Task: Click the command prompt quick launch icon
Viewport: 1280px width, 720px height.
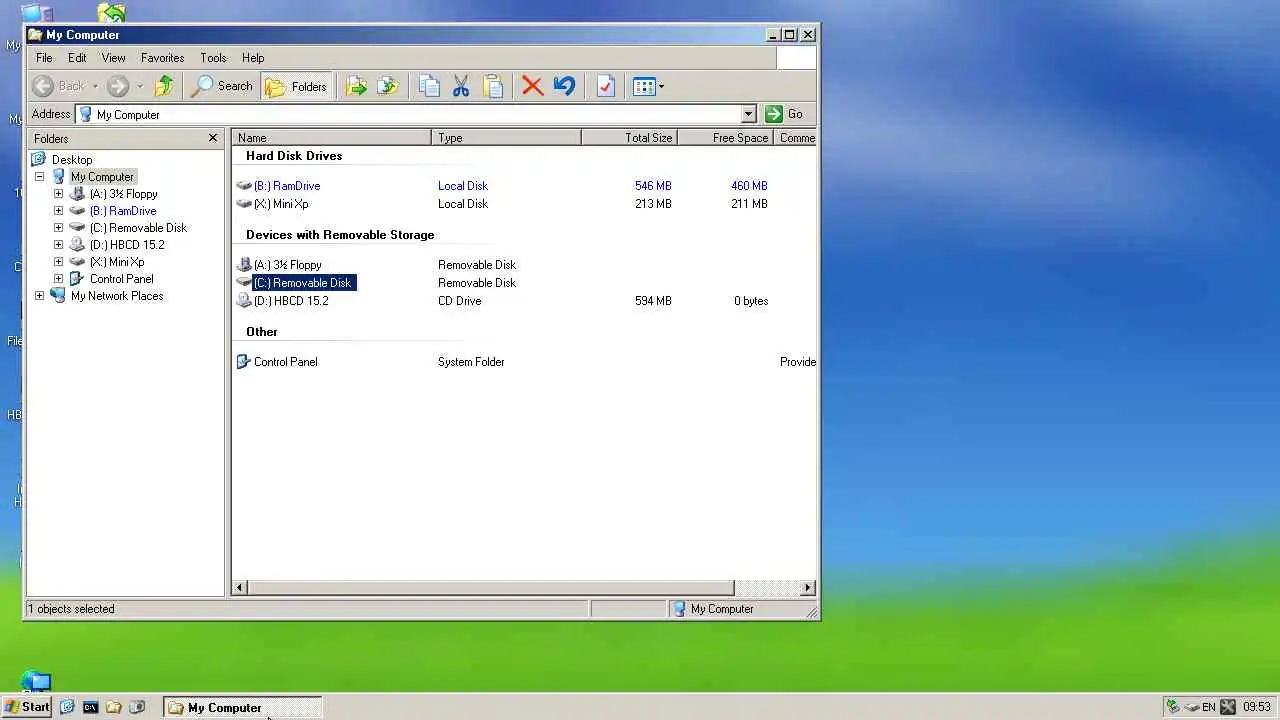Action: 90,707
